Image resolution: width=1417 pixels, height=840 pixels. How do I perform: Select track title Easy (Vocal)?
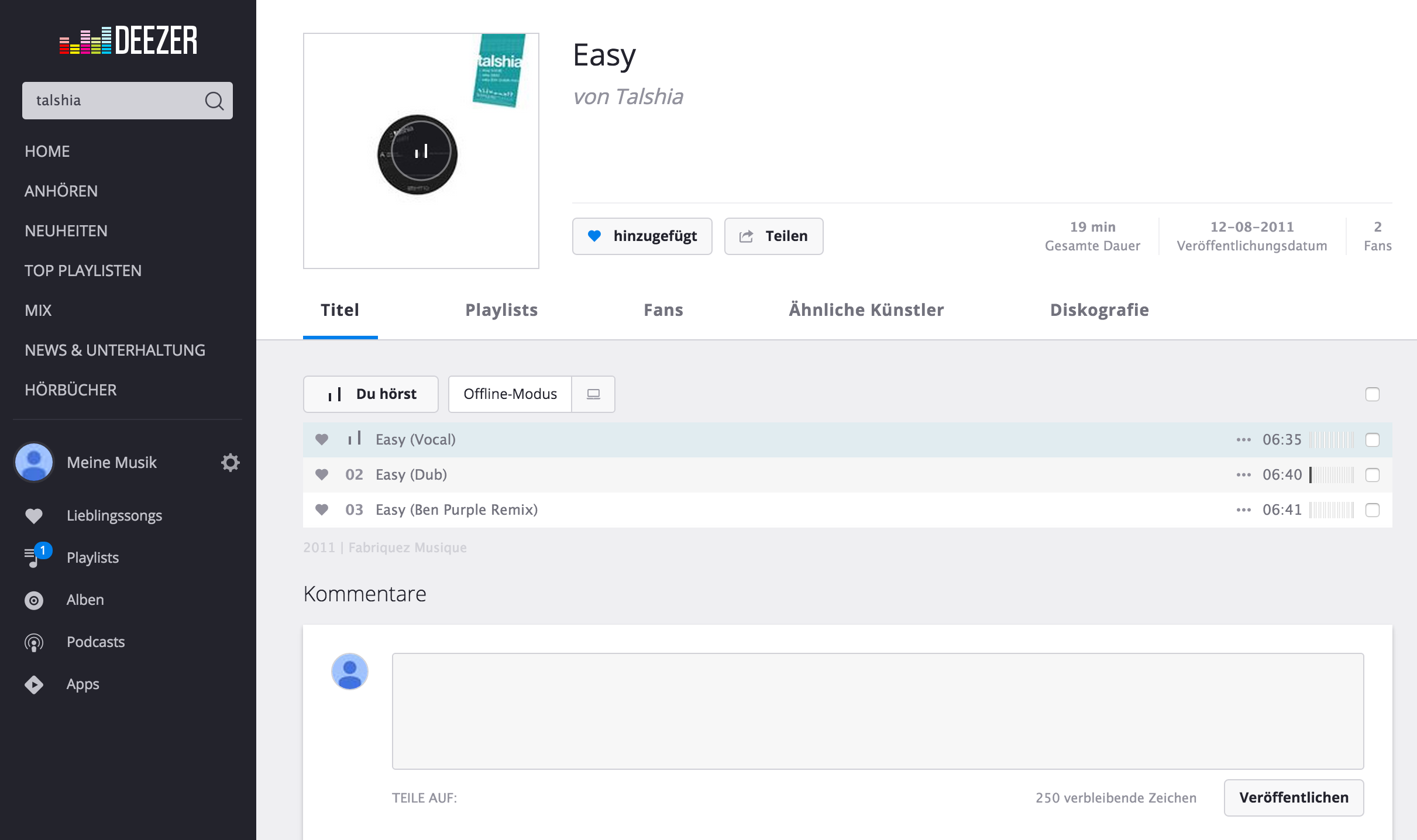click(x=415, y=439)
